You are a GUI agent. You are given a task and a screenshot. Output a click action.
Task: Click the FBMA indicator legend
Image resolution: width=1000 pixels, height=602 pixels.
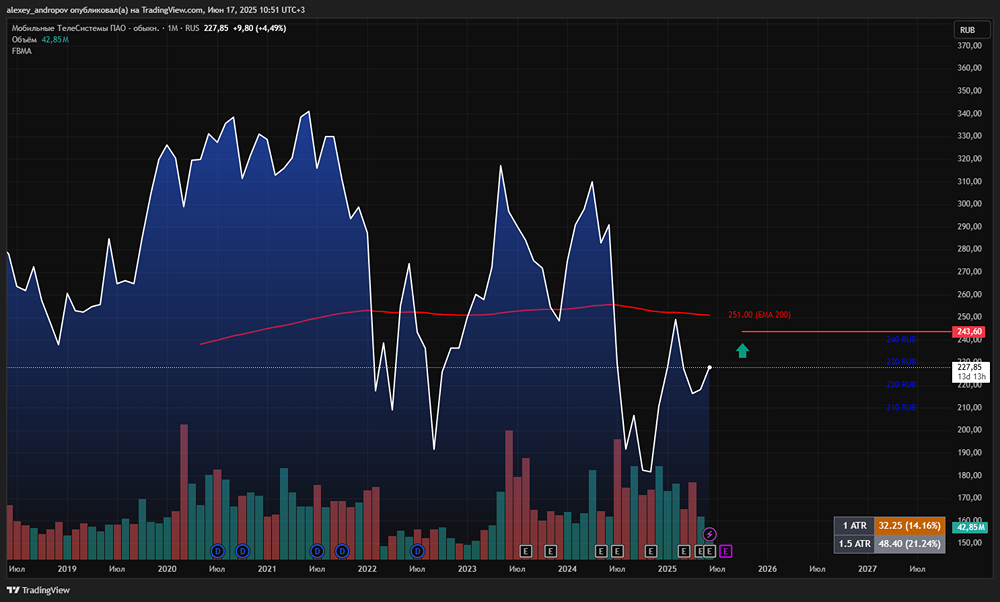[22, 51]
